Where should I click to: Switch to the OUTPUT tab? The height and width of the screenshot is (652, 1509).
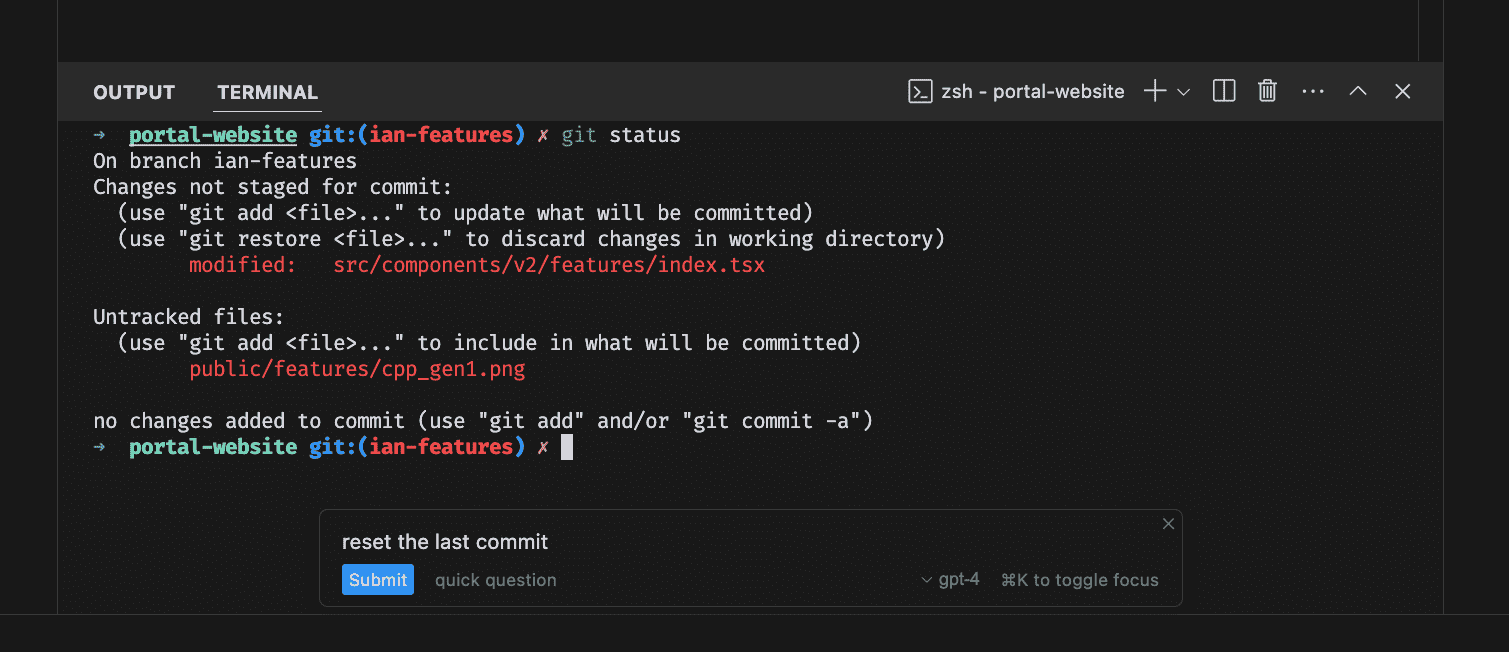point(134,92)
